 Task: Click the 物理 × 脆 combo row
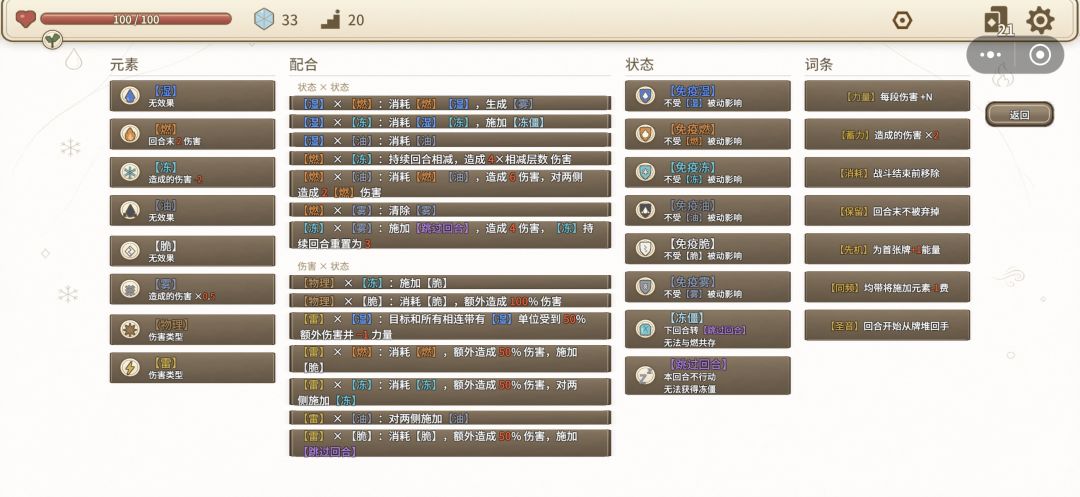pyautogui.click(x=450, y=301)
